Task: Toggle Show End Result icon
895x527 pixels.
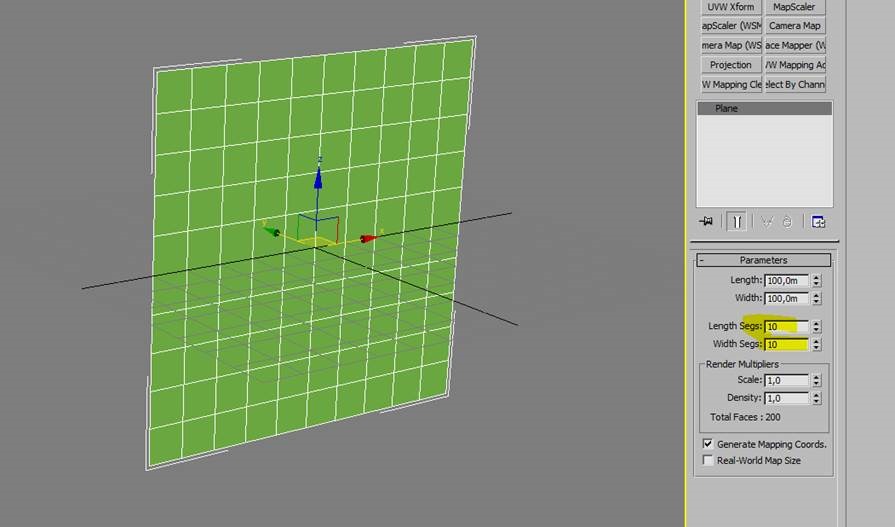Action: click(x=736, y=222)
